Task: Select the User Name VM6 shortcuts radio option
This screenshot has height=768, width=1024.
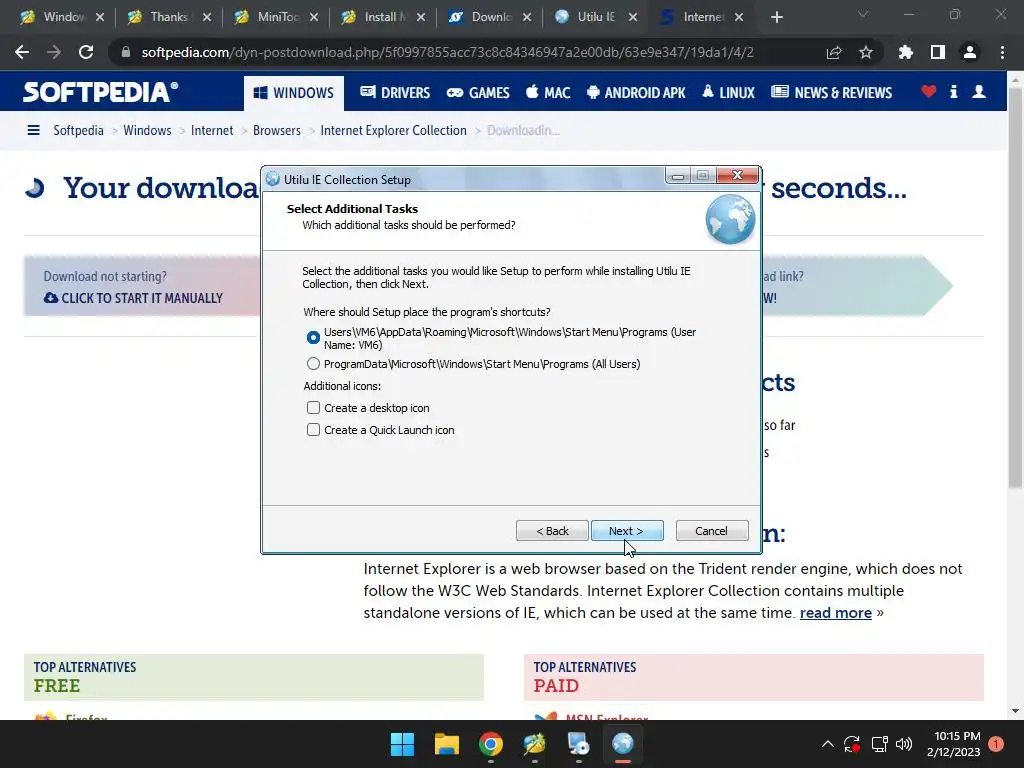Action: tap(313, 338)
